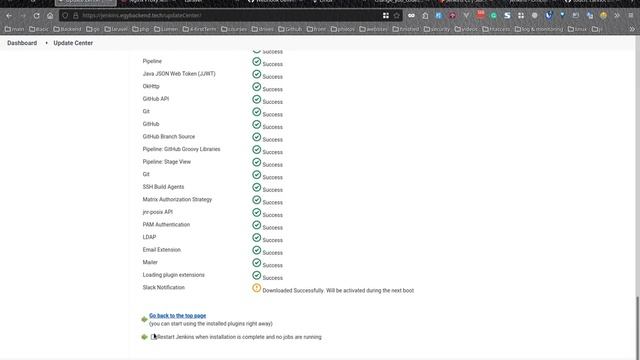Click the green arrow beside Restart Jenkins

tap(144, 337)
